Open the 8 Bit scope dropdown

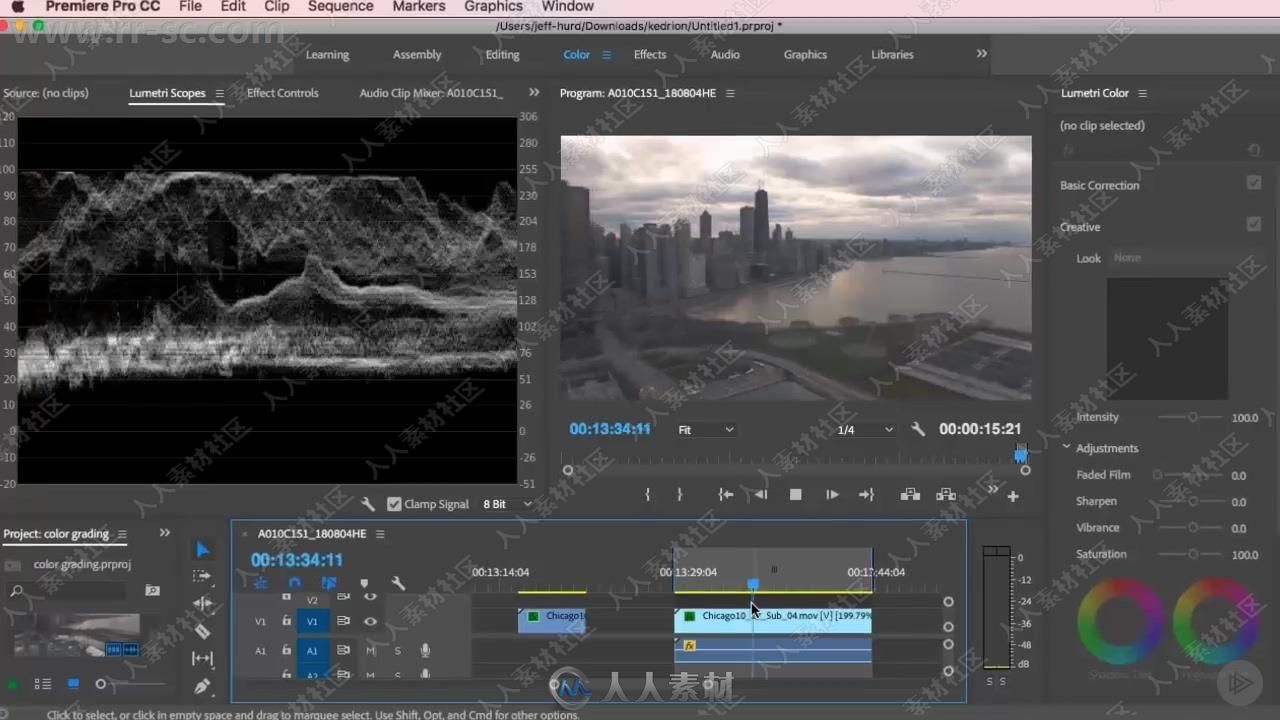[507, 504]
